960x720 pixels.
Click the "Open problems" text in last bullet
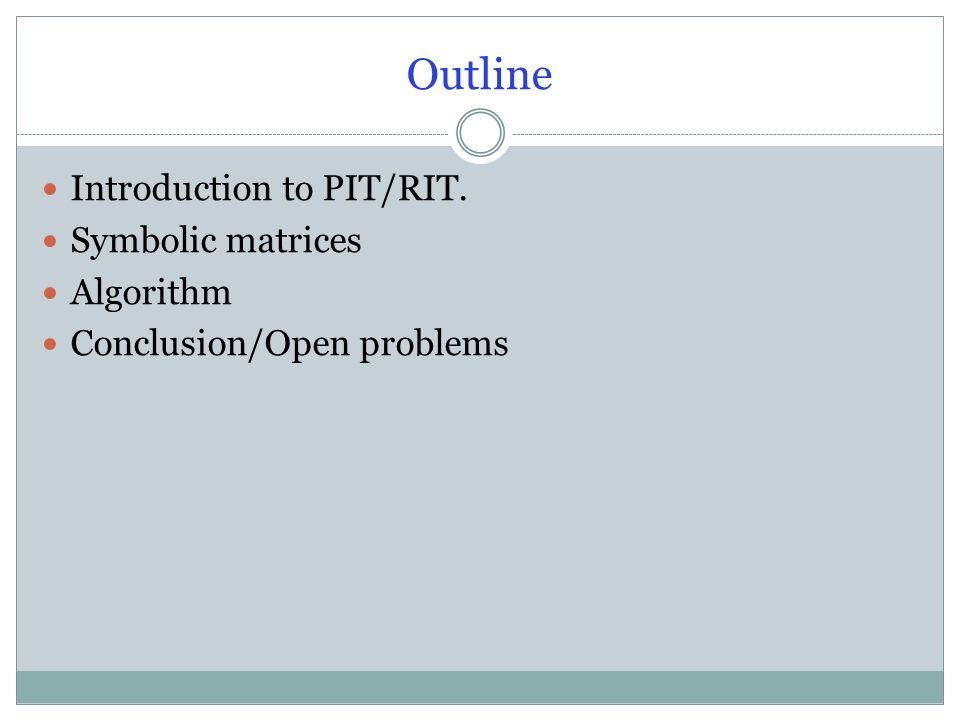pyautogui.click(x=386, y=345)
